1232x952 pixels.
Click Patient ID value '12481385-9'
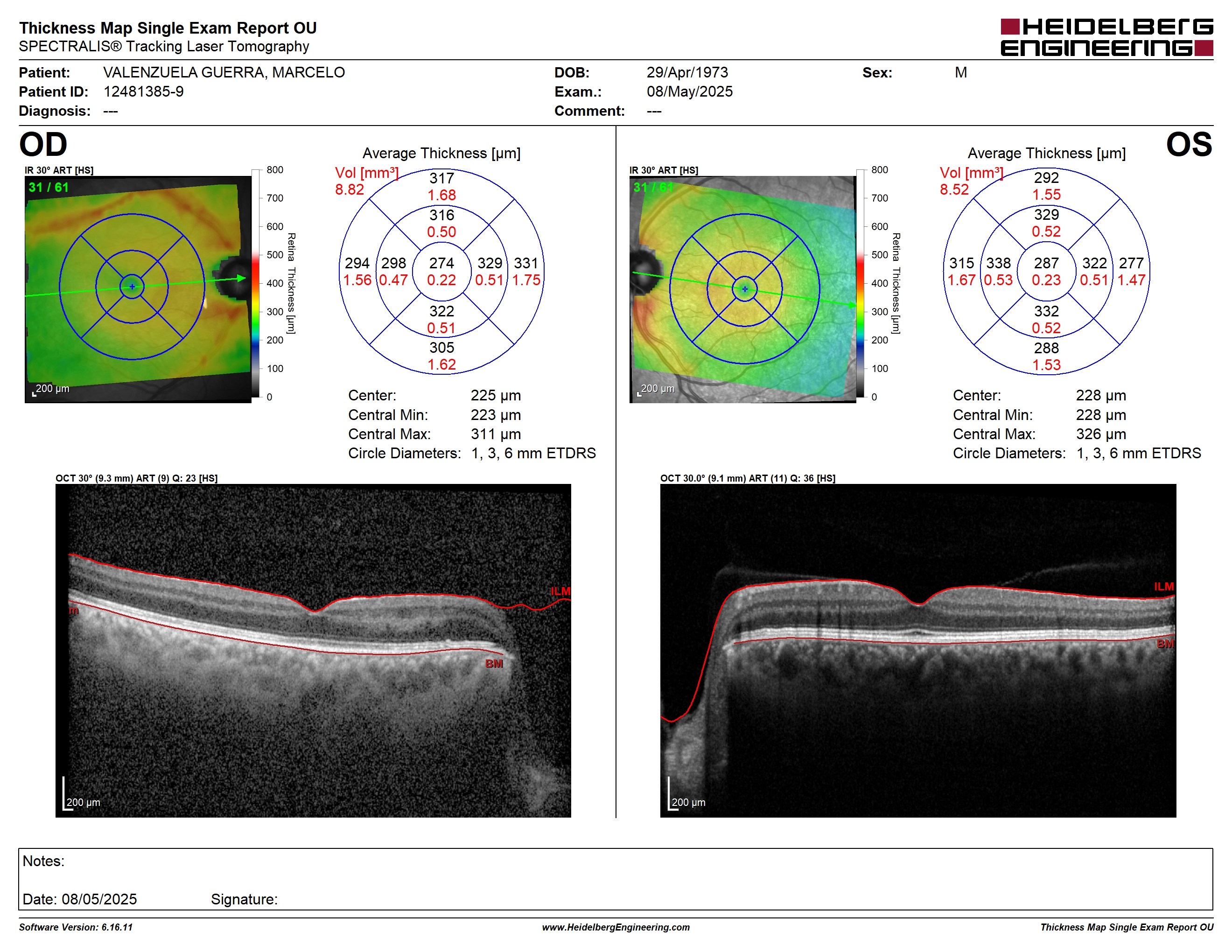click(x=143, y=91)
